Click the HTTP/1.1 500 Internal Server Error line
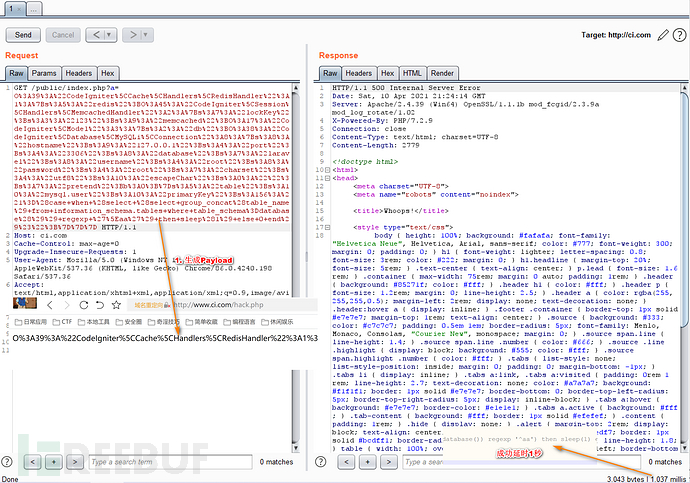The width and height of the screenshot is (690, 483). pyautogui.click(x=406, y=88)
